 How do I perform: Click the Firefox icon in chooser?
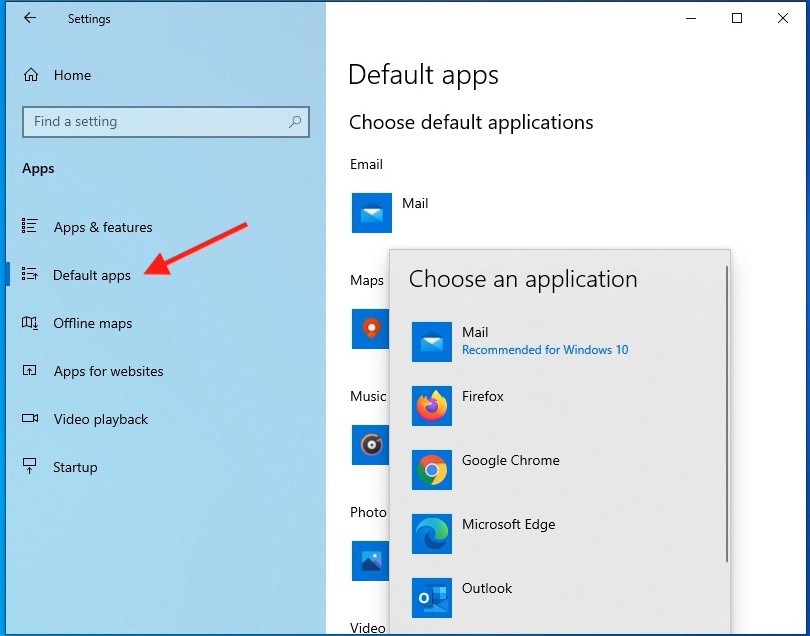[432, 406]
